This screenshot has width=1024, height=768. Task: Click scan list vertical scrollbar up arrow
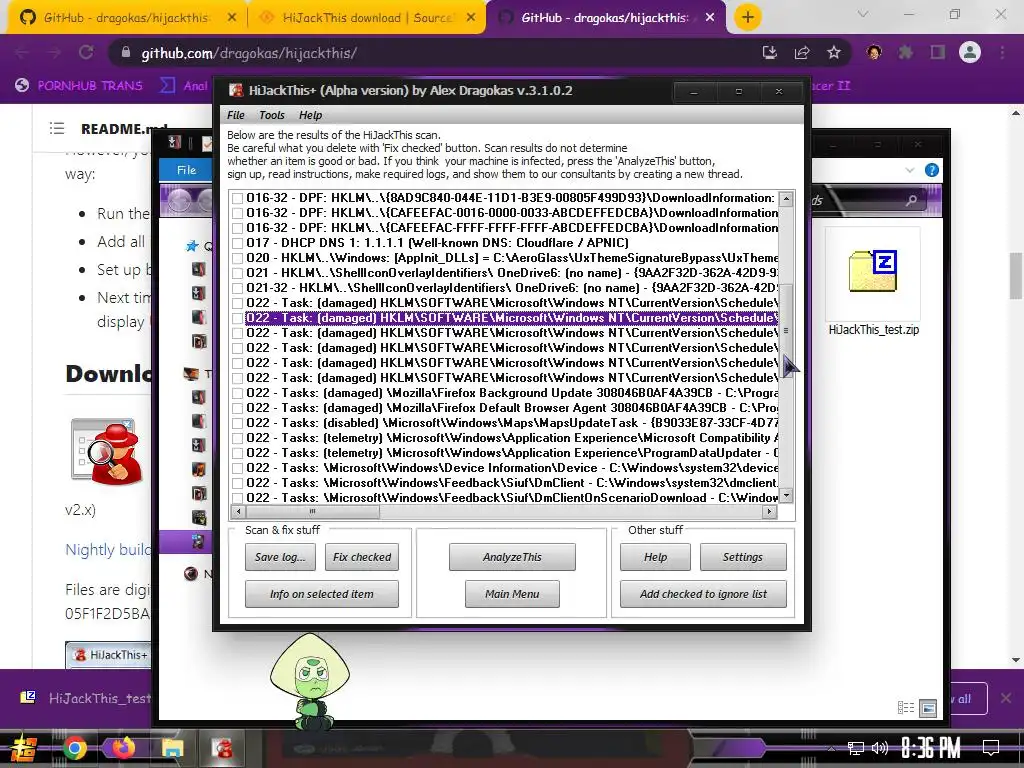(786, 199)
